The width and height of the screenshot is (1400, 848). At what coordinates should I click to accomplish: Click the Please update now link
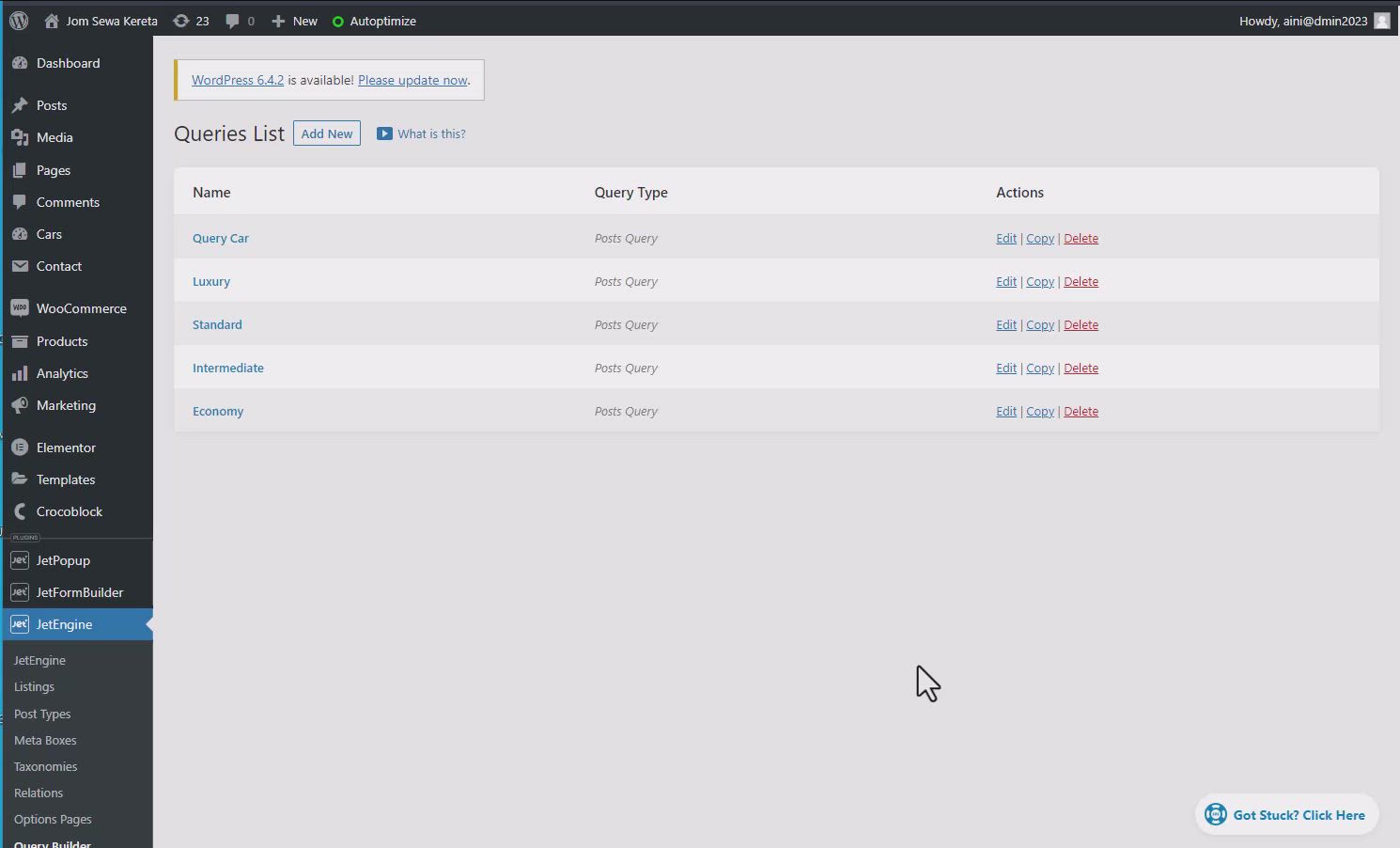pyautogui.click(x=412, y=80)
